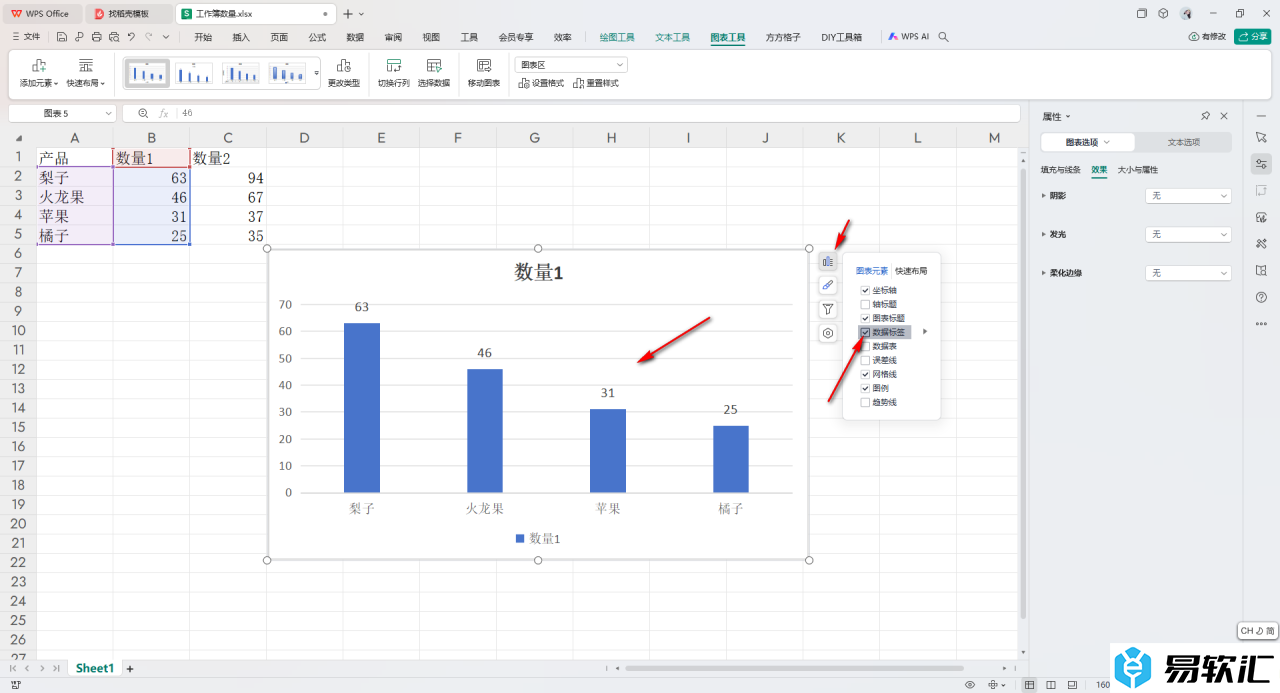1280x693 pixels.
Task: Click the selection arrow icon in right sidebar
Action: coord(1261,136)
